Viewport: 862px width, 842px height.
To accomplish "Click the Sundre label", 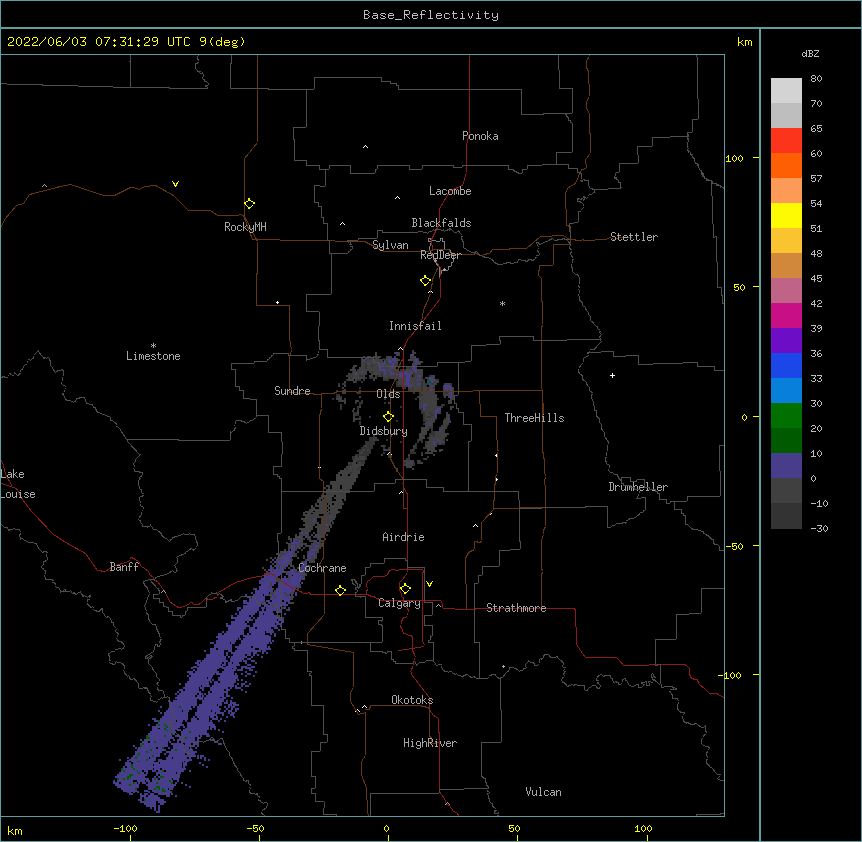I will point(292,391).
